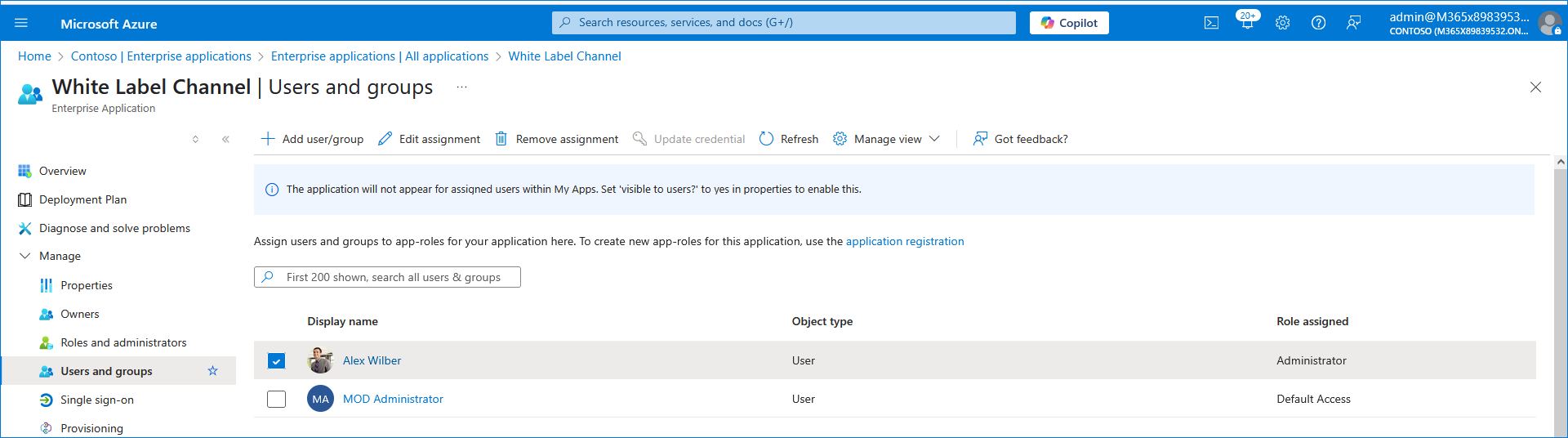Collapse the left navigation pane

[225, 139]
